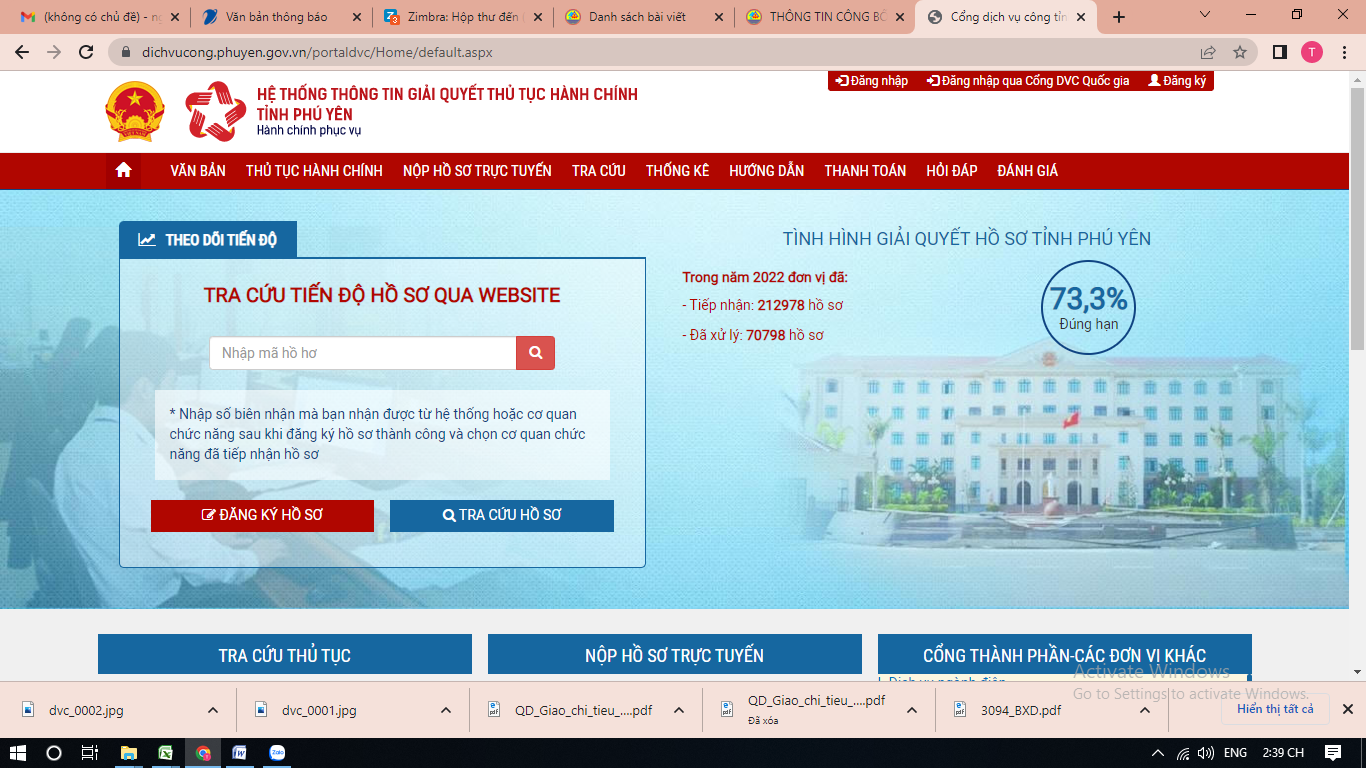This screenshot has height=768, width=1366.
Task: Go back with the browser back arrow
Action: point(22,52)
